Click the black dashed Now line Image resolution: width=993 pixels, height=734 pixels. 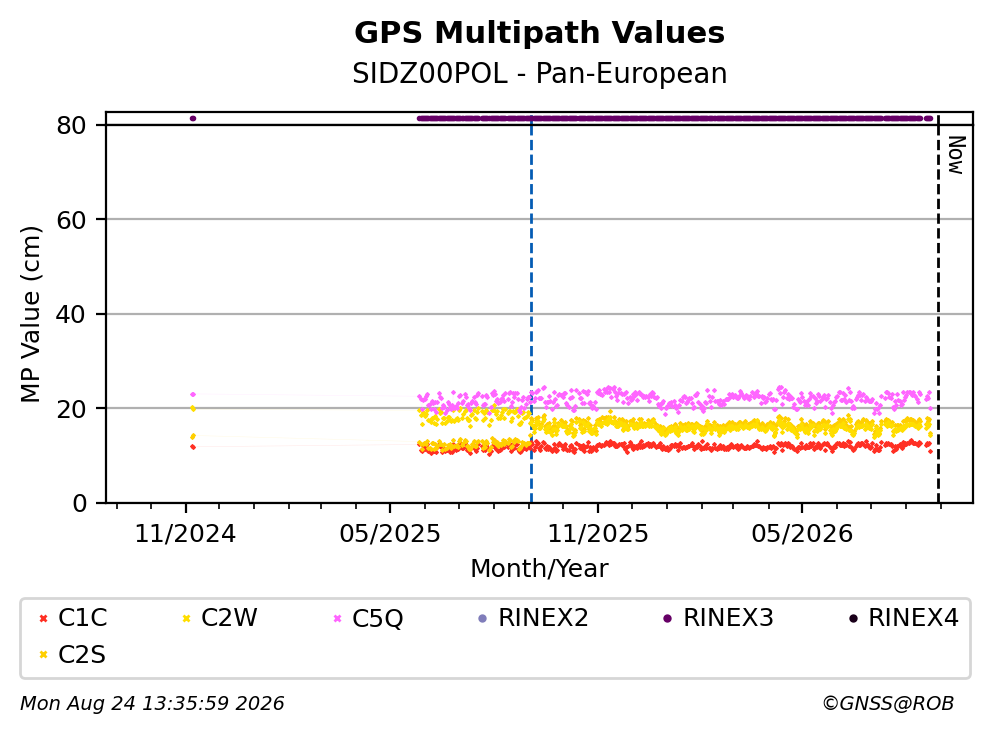pos(939,308)
